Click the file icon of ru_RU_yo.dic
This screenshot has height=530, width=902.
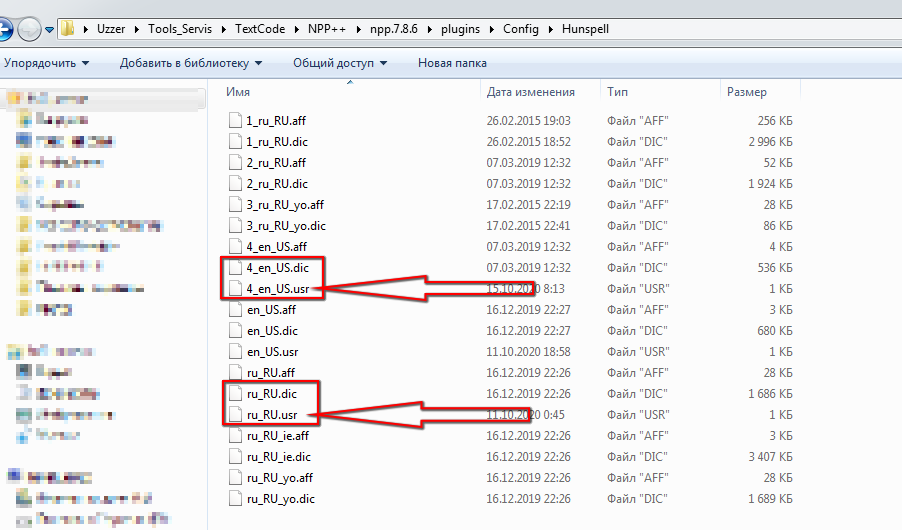click(x=235, y=498)
